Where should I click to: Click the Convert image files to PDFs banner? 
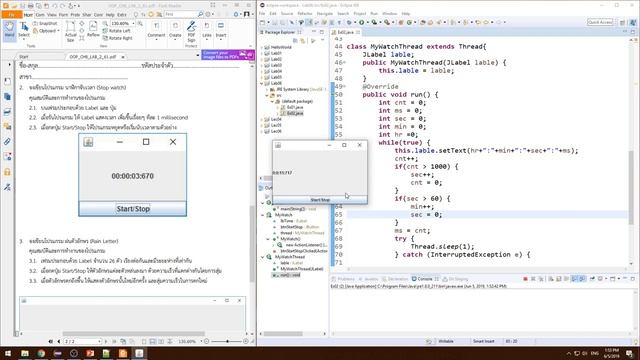click(x=228, y=55)
